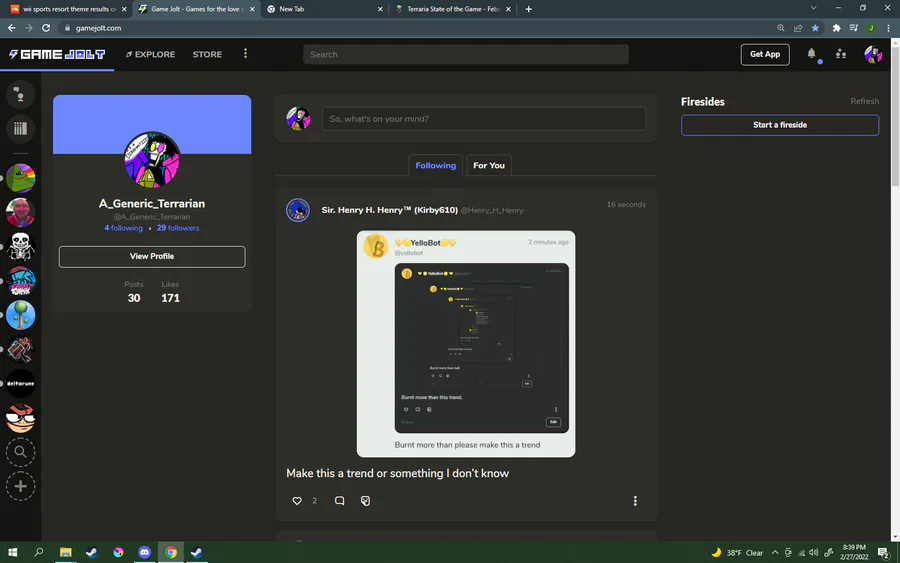Click the Get App button
Screen dimensions: 900x563
click(765, 55)
